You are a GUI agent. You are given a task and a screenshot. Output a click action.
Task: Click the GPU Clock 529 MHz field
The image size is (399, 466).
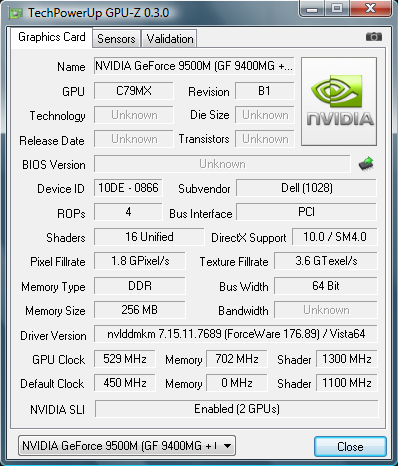click(124, 359)
